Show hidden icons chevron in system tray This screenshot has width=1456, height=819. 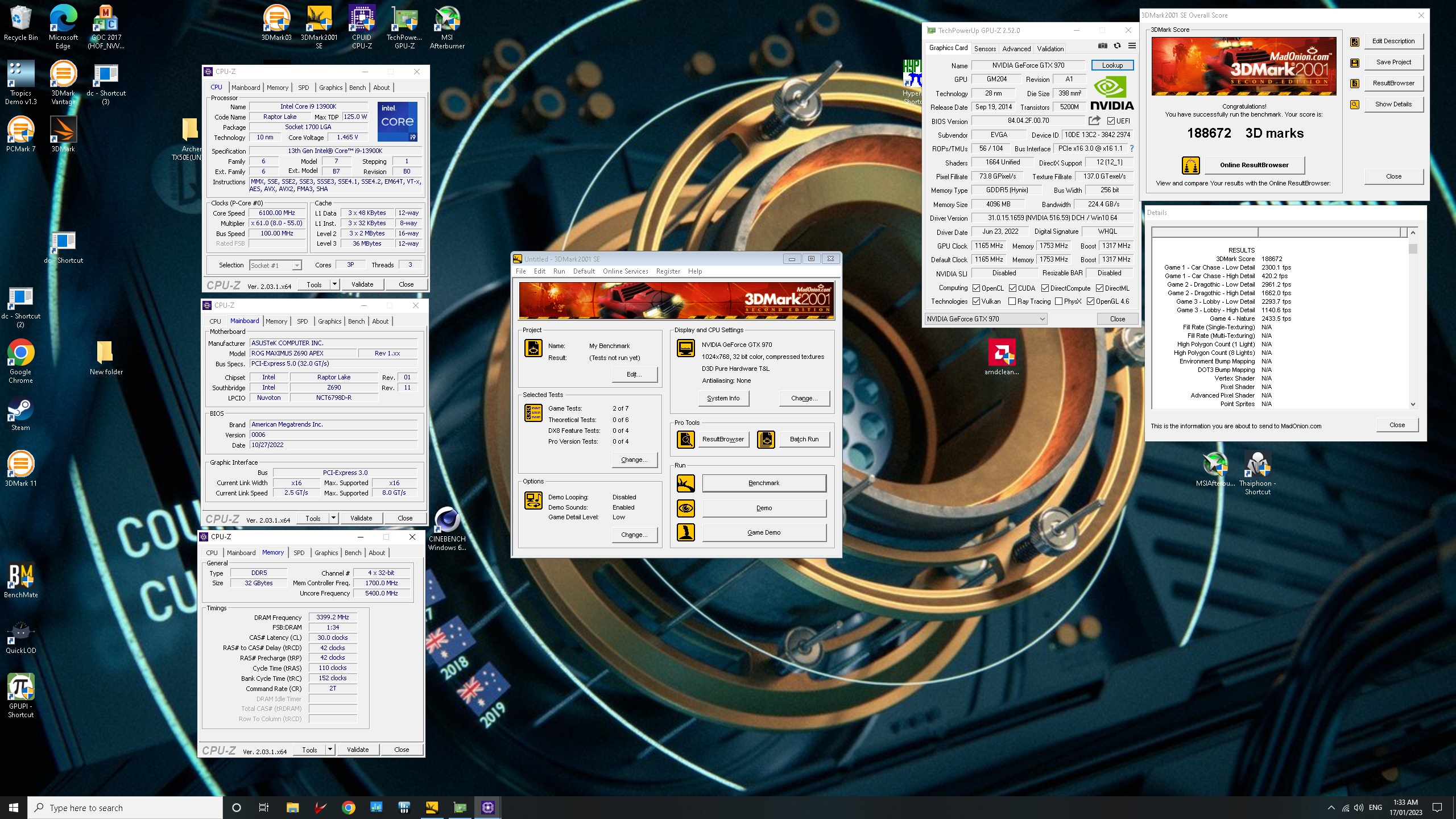[x=1331, y=808]
